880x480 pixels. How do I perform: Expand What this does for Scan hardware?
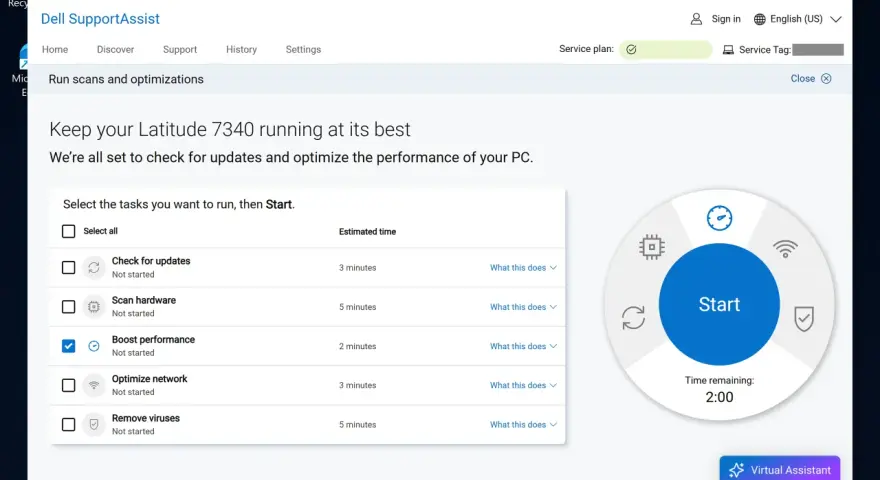(x=523, y=307)
